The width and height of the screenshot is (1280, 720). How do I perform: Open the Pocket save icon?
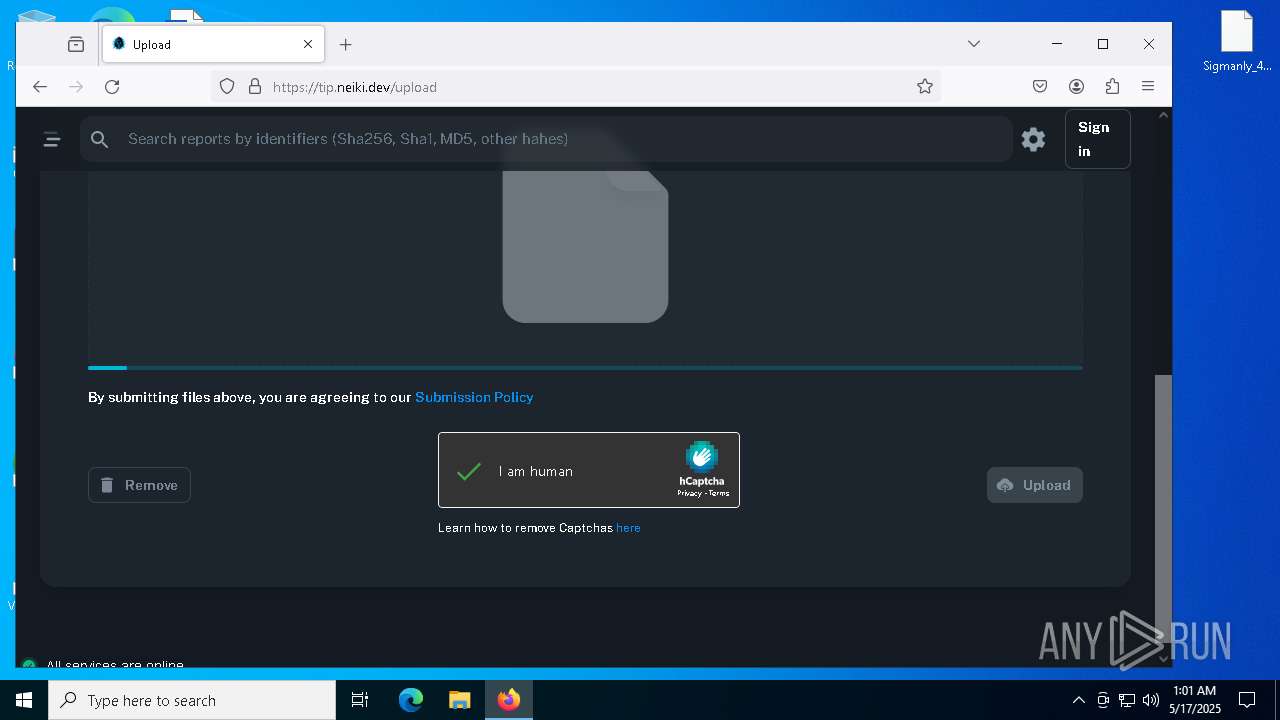coord(1040,87)
